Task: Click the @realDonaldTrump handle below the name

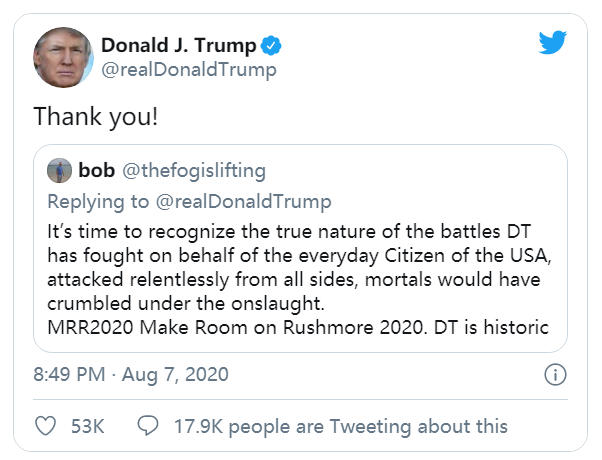Action: click(x=189, y=70)
